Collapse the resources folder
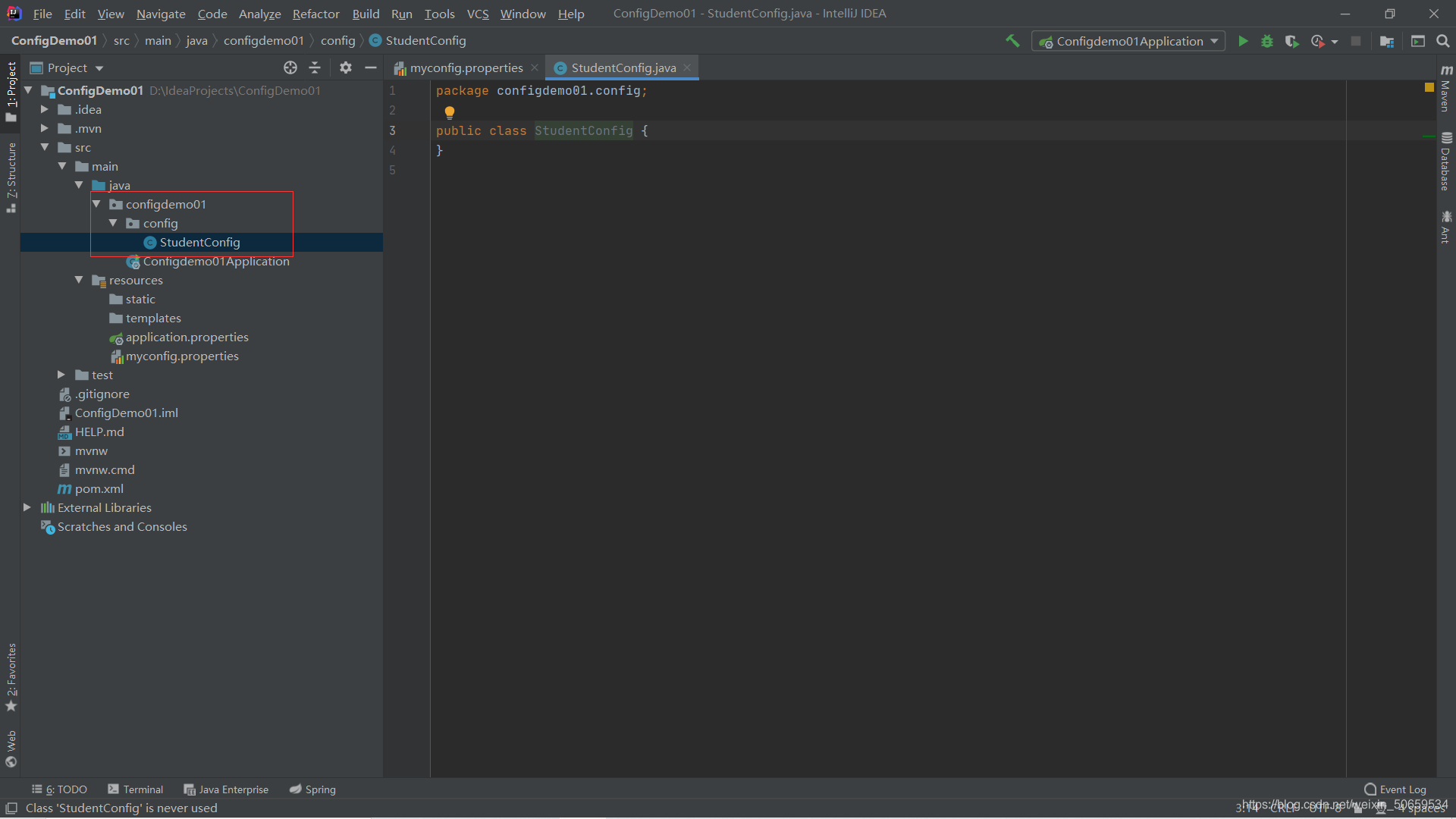This screenshot has width=1456, height=819. coord(79,280)
